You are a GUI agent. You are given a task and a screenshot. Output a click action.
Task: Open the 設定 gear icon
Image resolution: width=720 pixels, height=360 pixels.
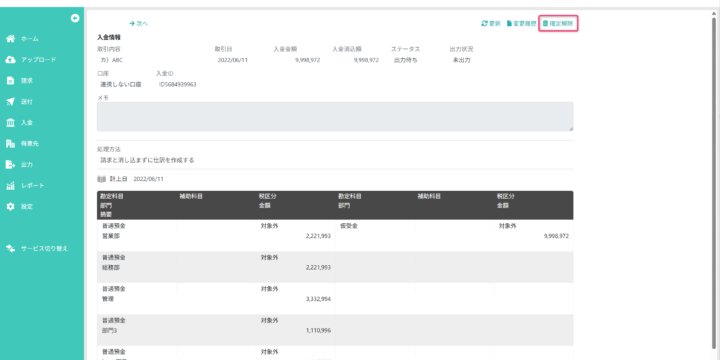pyautogui.click(x=11, y=207)
